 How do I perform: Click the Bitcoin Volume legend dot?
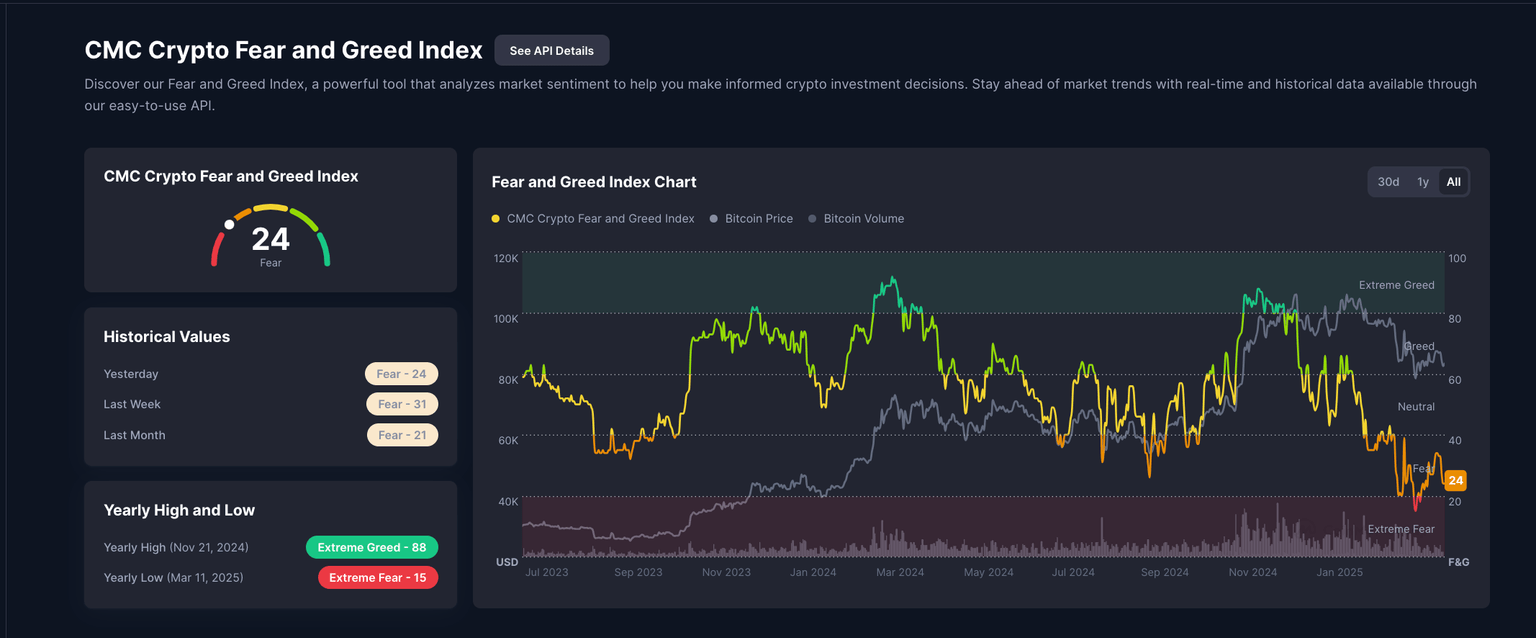811,218
